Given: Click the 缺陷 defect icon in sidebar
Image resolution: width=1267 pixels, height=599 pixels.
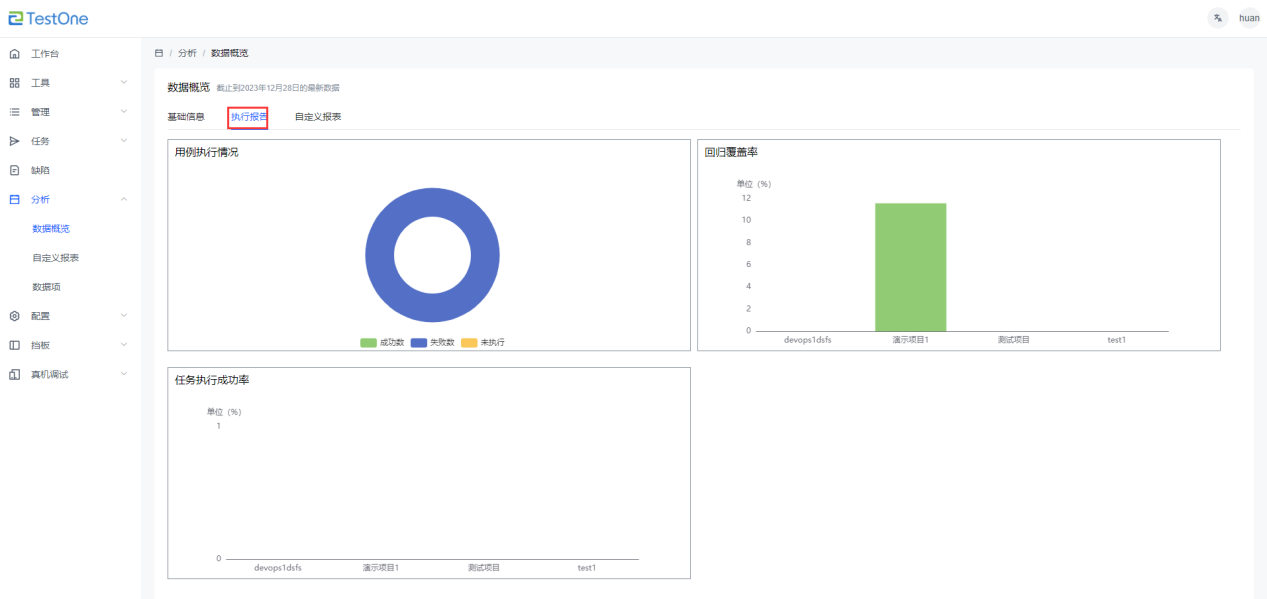Looking at the screenshot, I should click(x=14, y=171).
